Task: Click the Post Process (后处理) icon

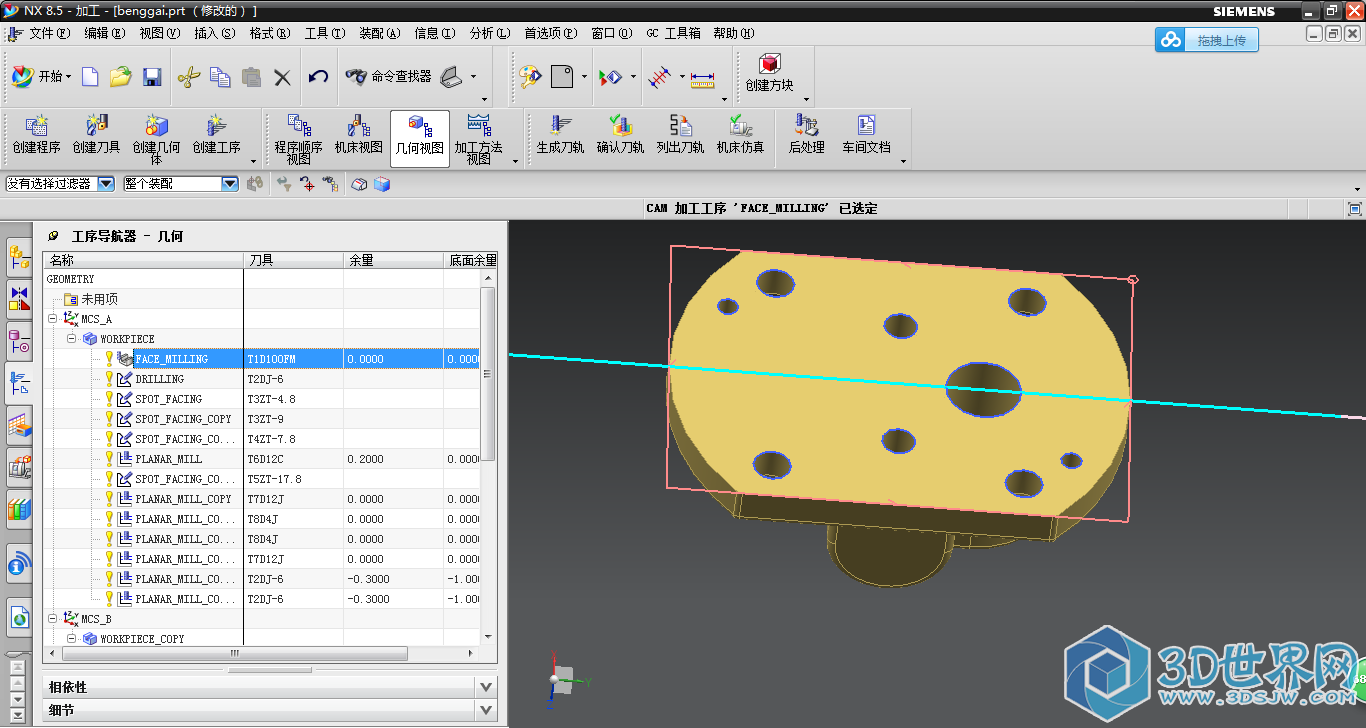Action: point(806,136)
